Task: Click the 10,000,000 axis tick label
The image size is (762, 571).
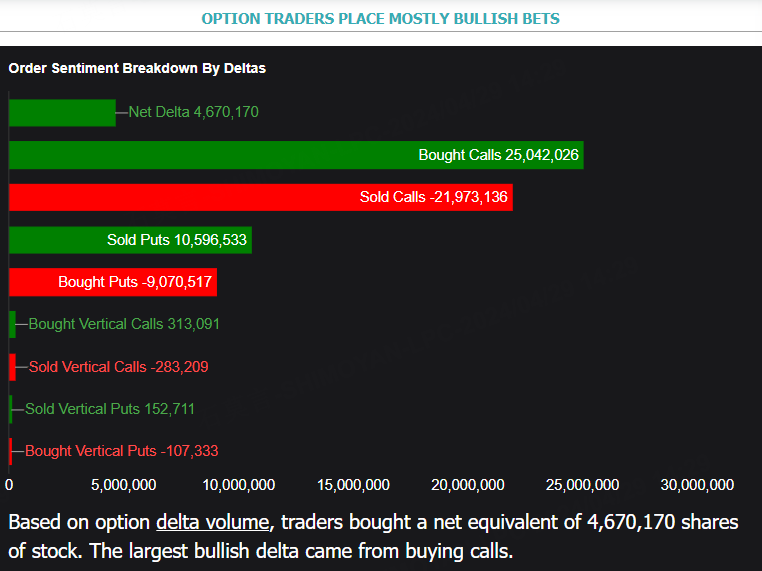Action: (x=238, y=485)
